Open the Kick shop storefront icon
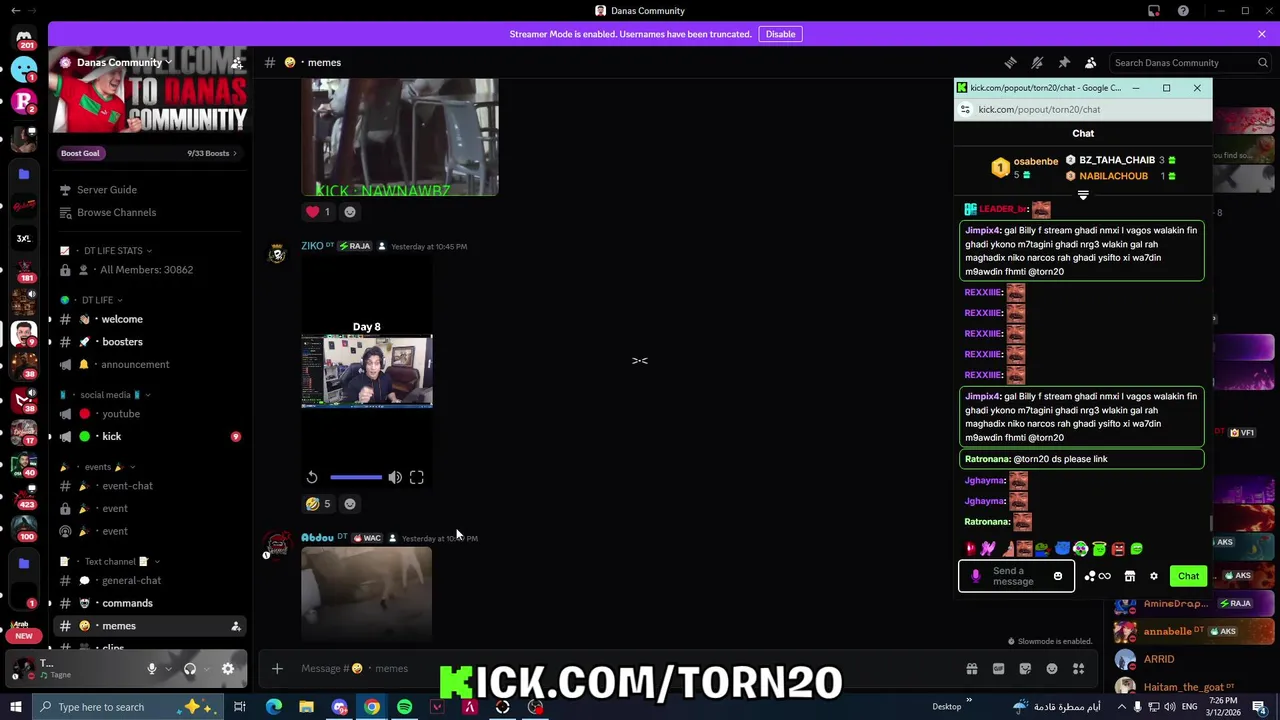The height and width of the screenshot is (720, 1280). [1130, 576]
